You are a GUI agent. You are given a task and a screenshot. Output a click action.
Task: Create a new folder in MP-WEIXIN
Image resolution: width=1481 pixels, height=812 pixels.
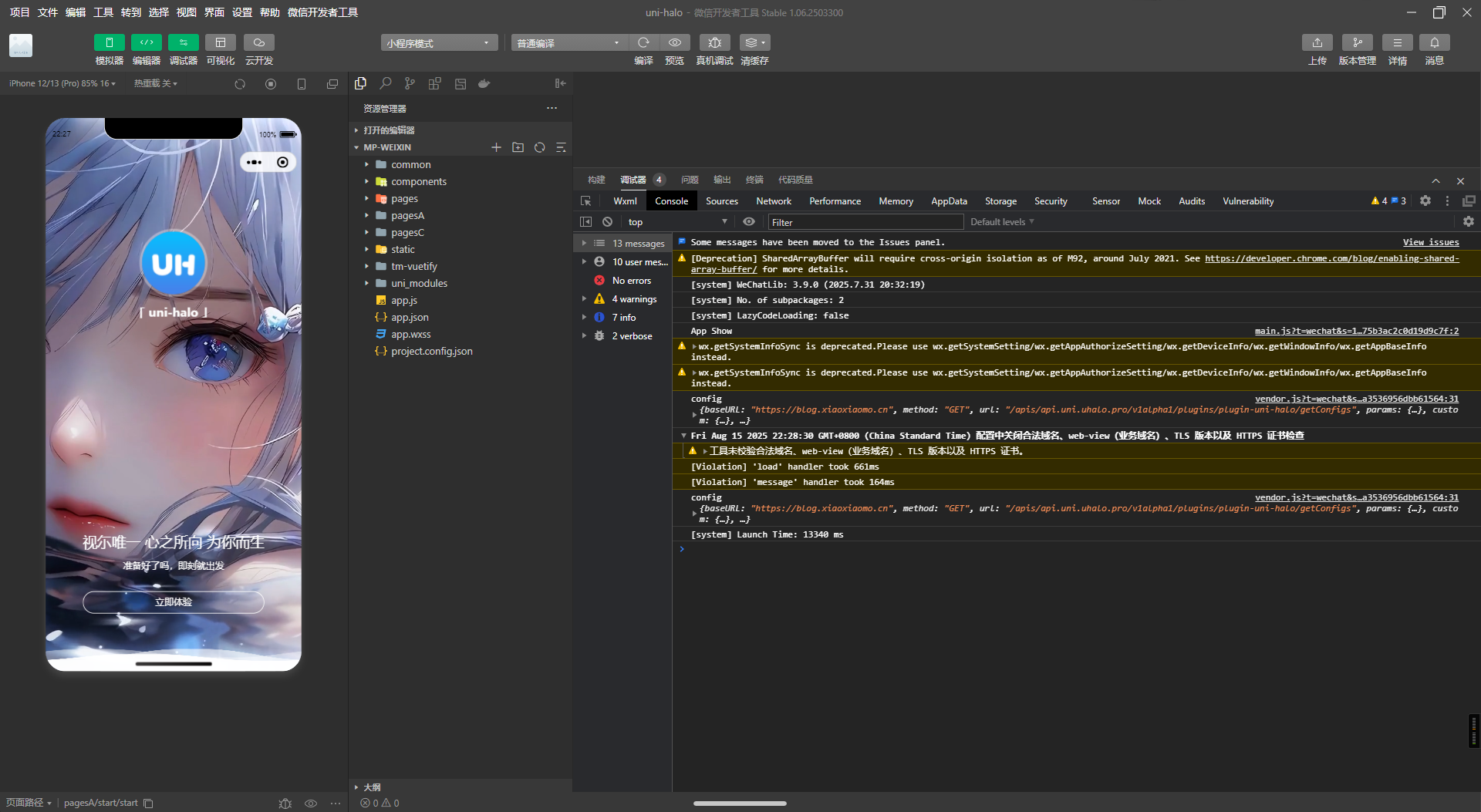518,147
